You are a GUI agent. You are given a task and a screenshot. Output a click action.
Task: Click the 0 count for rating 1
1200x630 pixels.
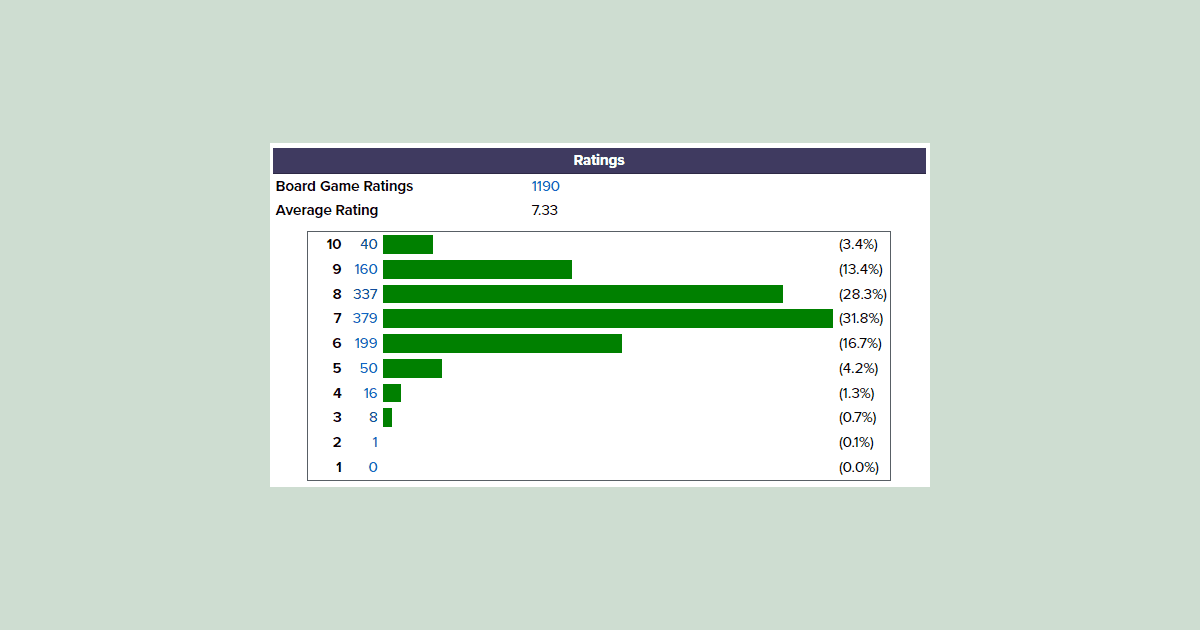tap(373, 467)
